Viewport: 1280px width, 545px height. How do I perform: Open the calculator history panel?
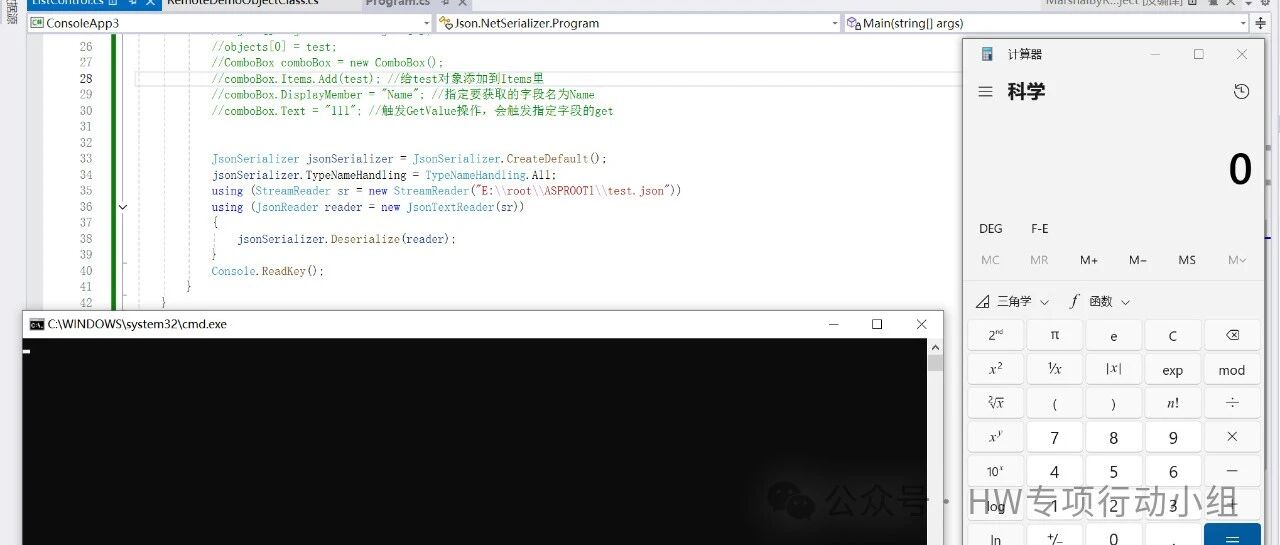click(1241, 91)
